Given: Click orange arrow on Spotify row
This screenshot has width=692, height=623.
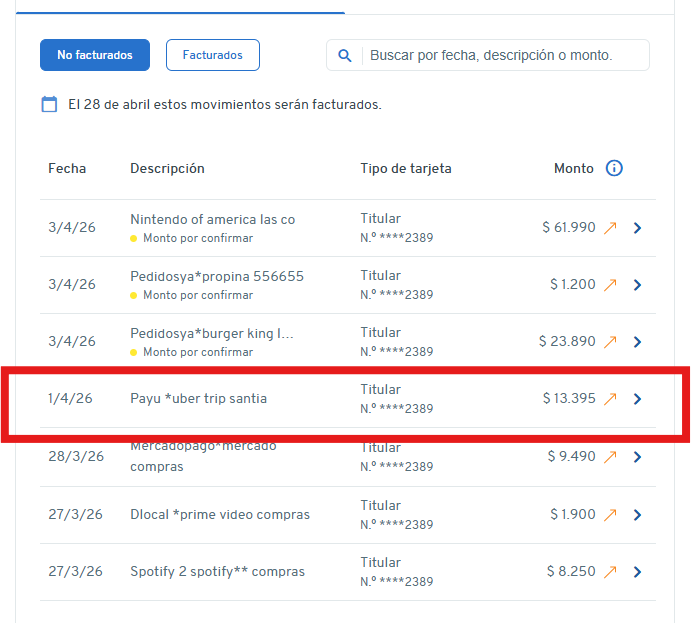Looking at the screenshot, I should (x=610, y=571).
